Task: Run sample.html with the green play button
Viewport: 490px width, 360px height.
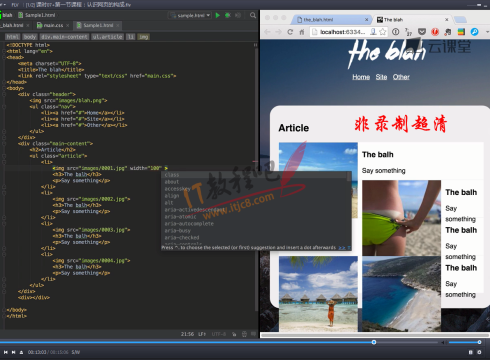Action: (x=218, y=15)
